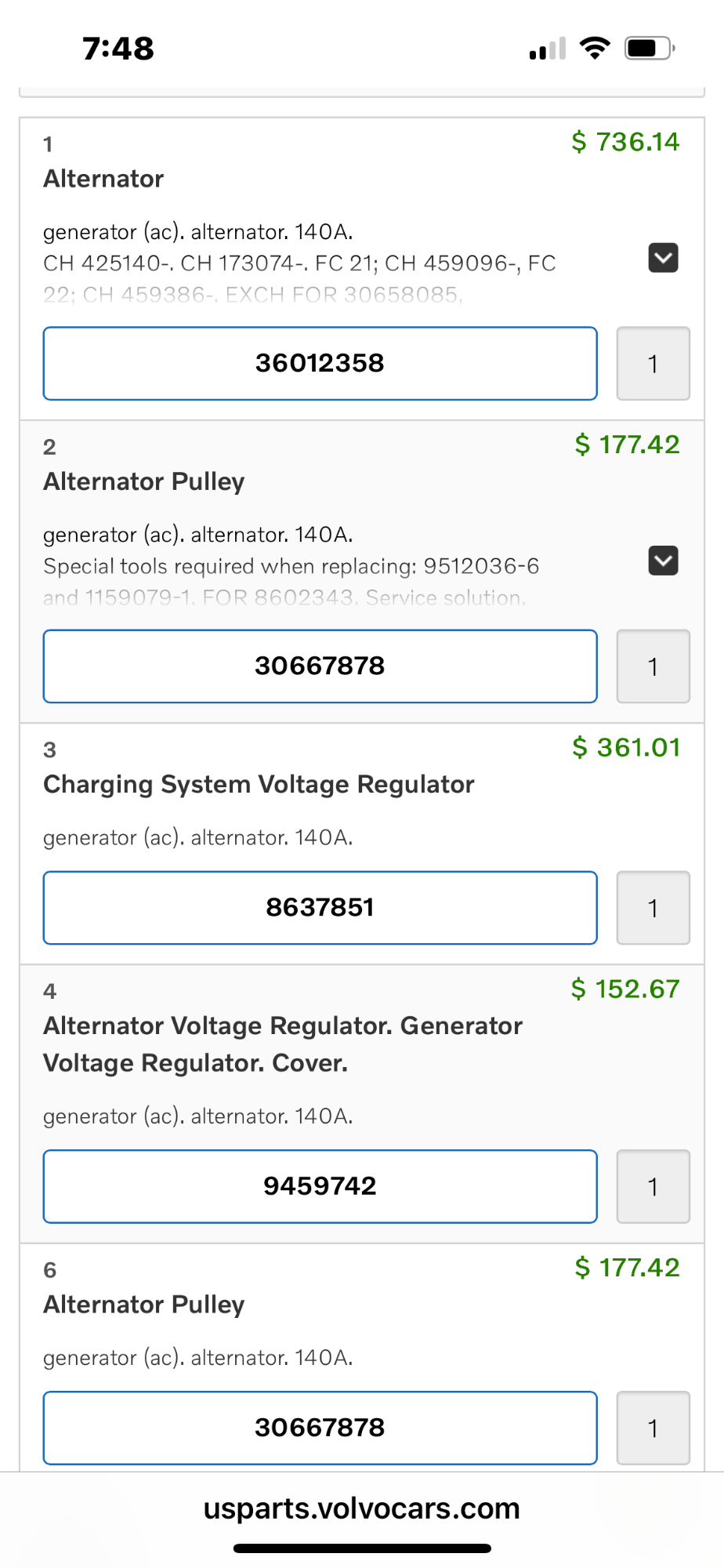Tap the $ 361.01 price

tap(626, 747)
